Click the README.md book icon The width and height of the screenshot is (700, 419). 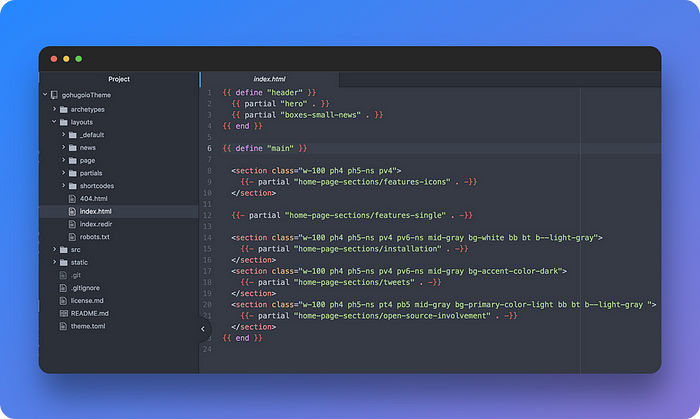tap(63, 313)
